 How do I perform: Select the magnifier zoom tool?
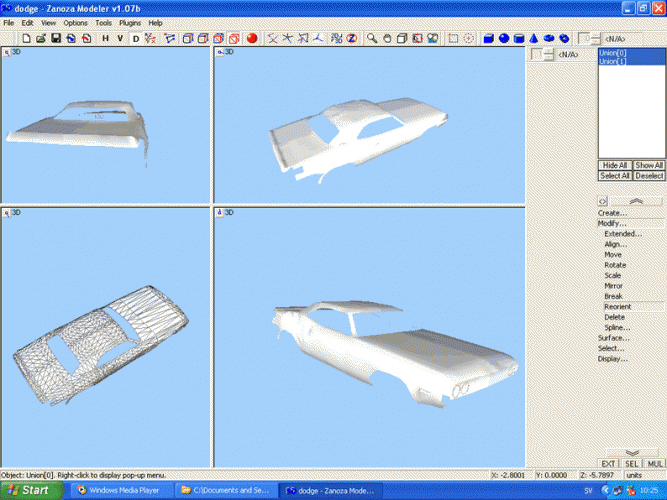tap(371, 38)
